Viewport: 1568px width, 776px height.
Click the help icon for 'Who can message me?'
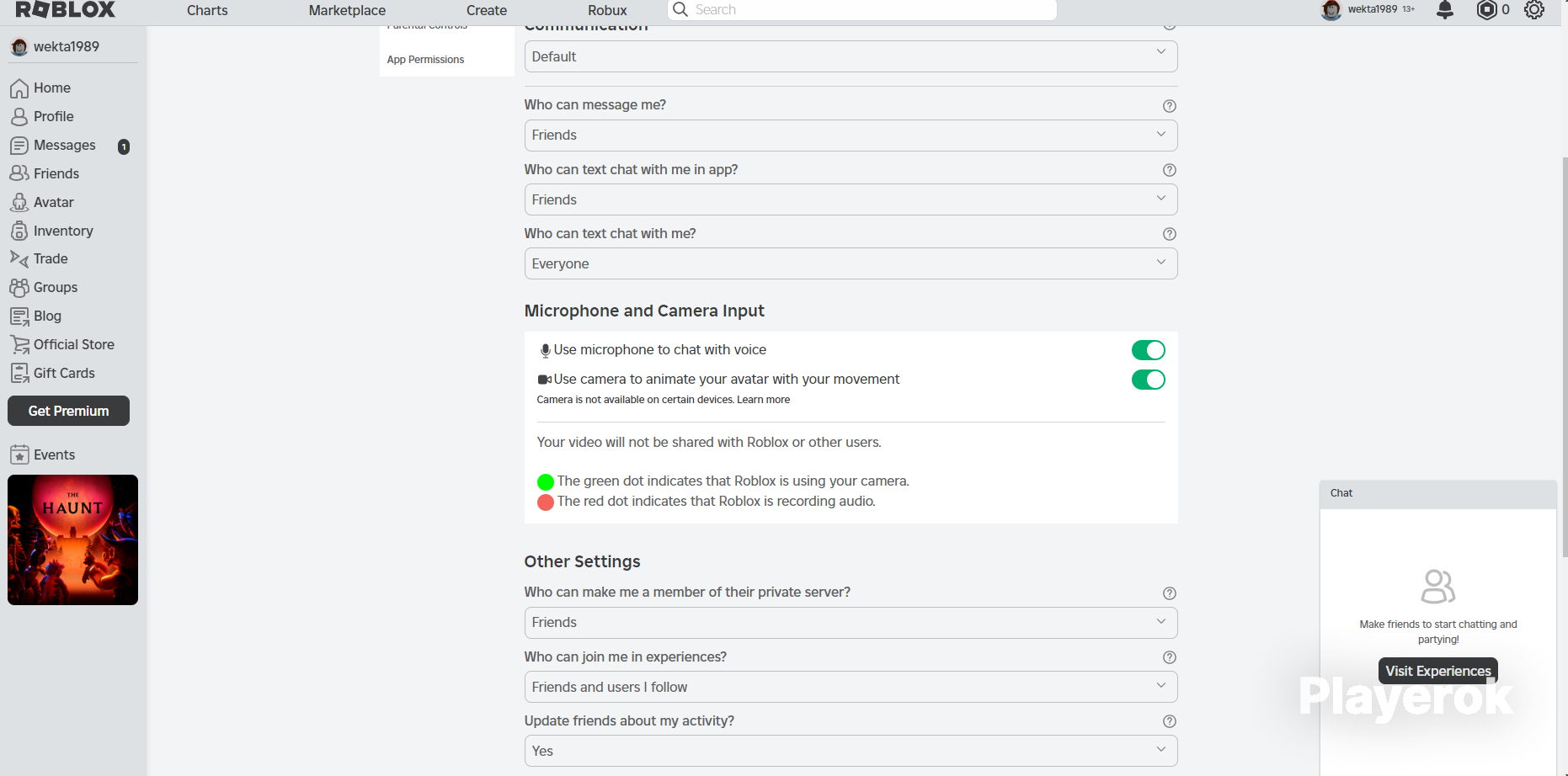pyautogui.click(x=1169, y=106)
